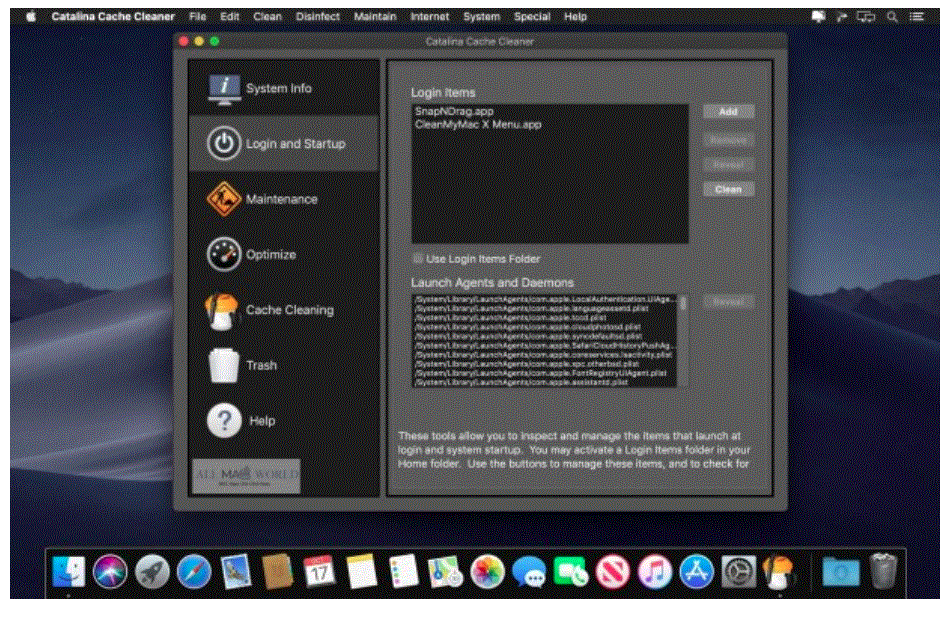Open the Help question mark section
This screenshot has height=622, width=948.
tap(283, 421)
